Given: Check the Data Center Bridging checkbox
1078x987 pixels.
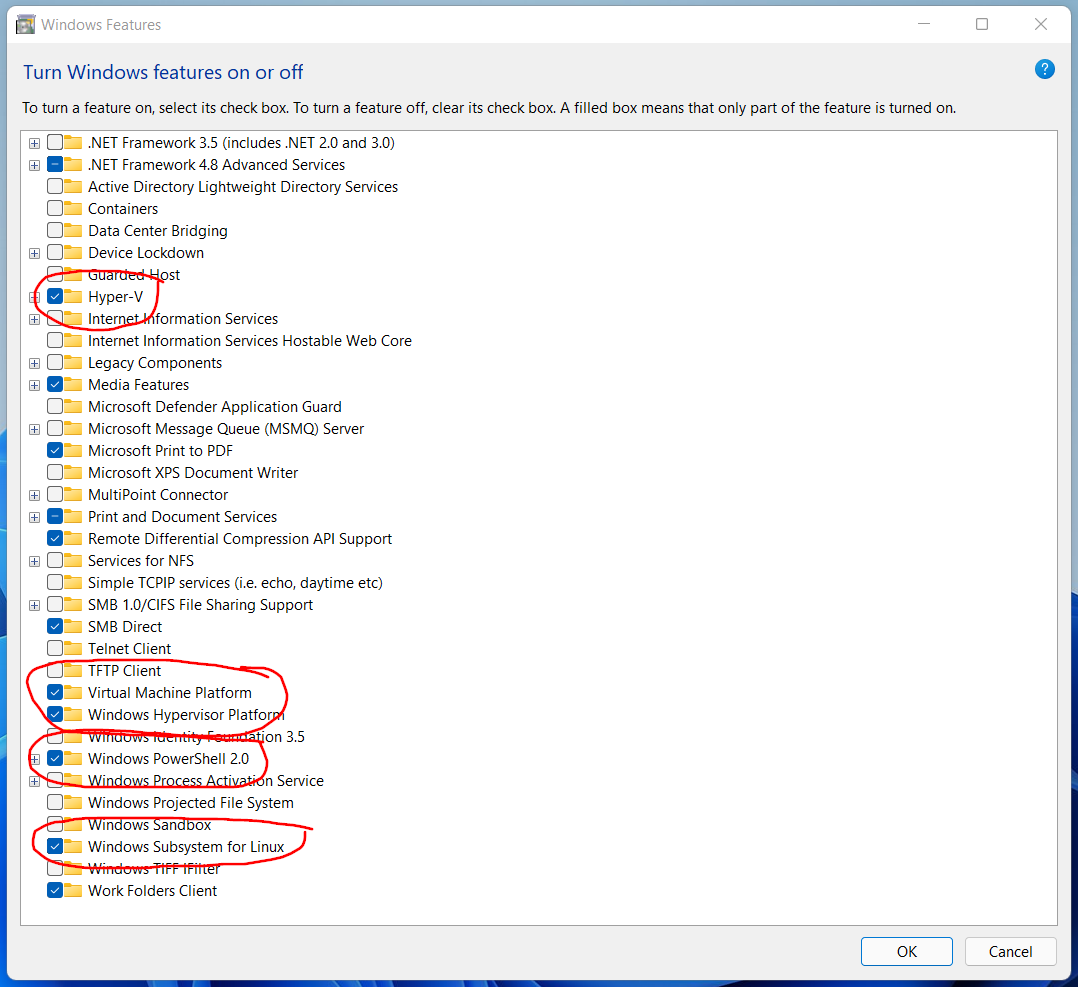Looking at the screenshot, I should (x=55, y=230).
